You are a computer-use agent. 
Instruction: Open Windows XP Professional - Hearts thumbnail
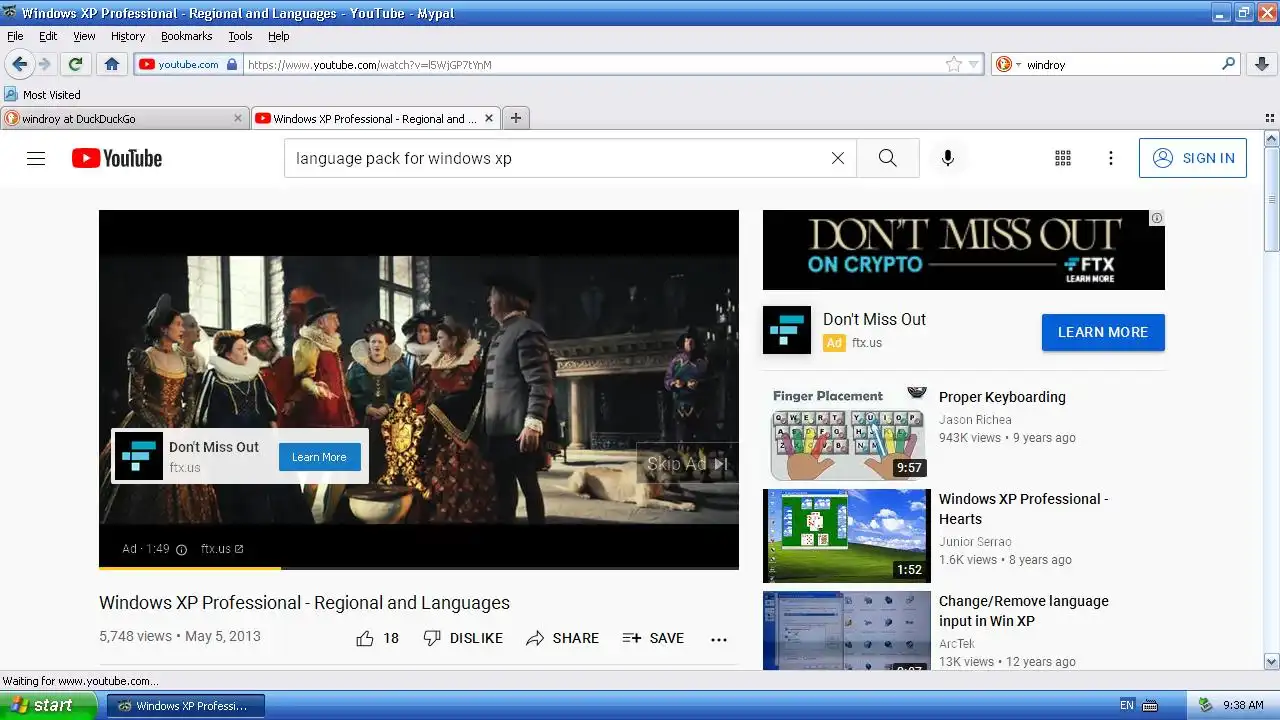pos(847,536)
